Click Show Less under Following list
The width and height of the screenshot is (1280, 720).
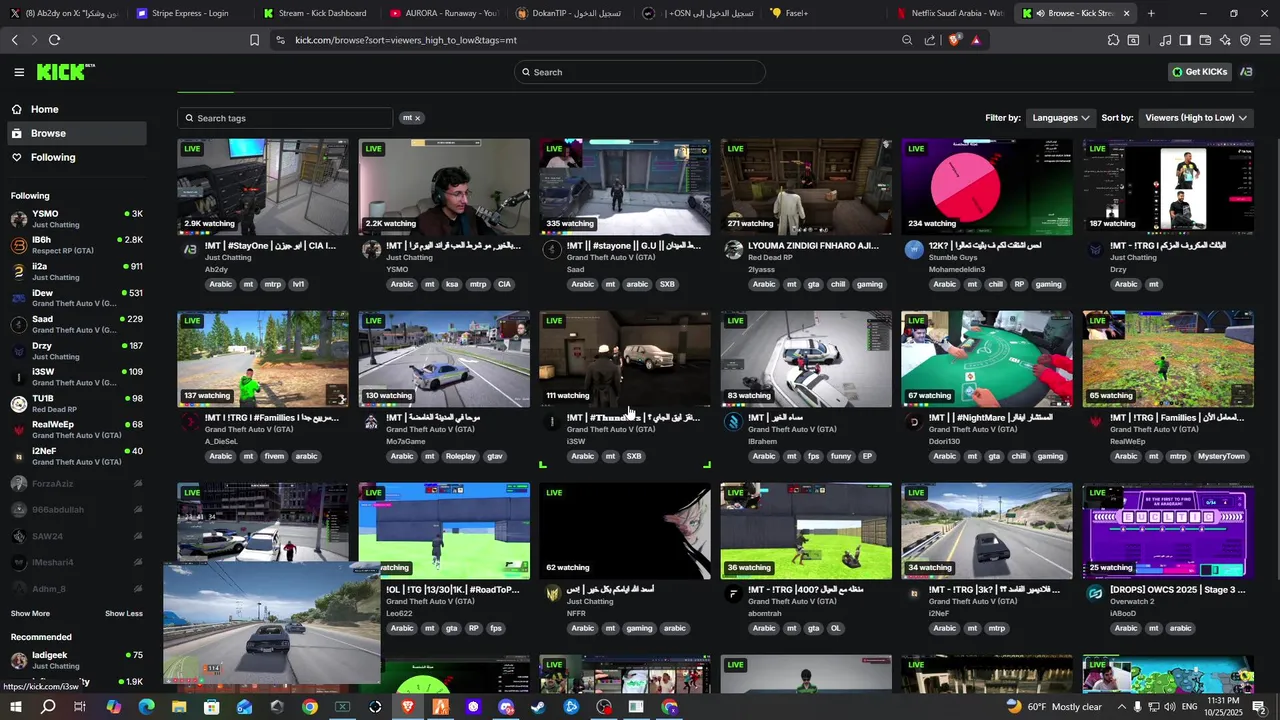click(124, 613)
